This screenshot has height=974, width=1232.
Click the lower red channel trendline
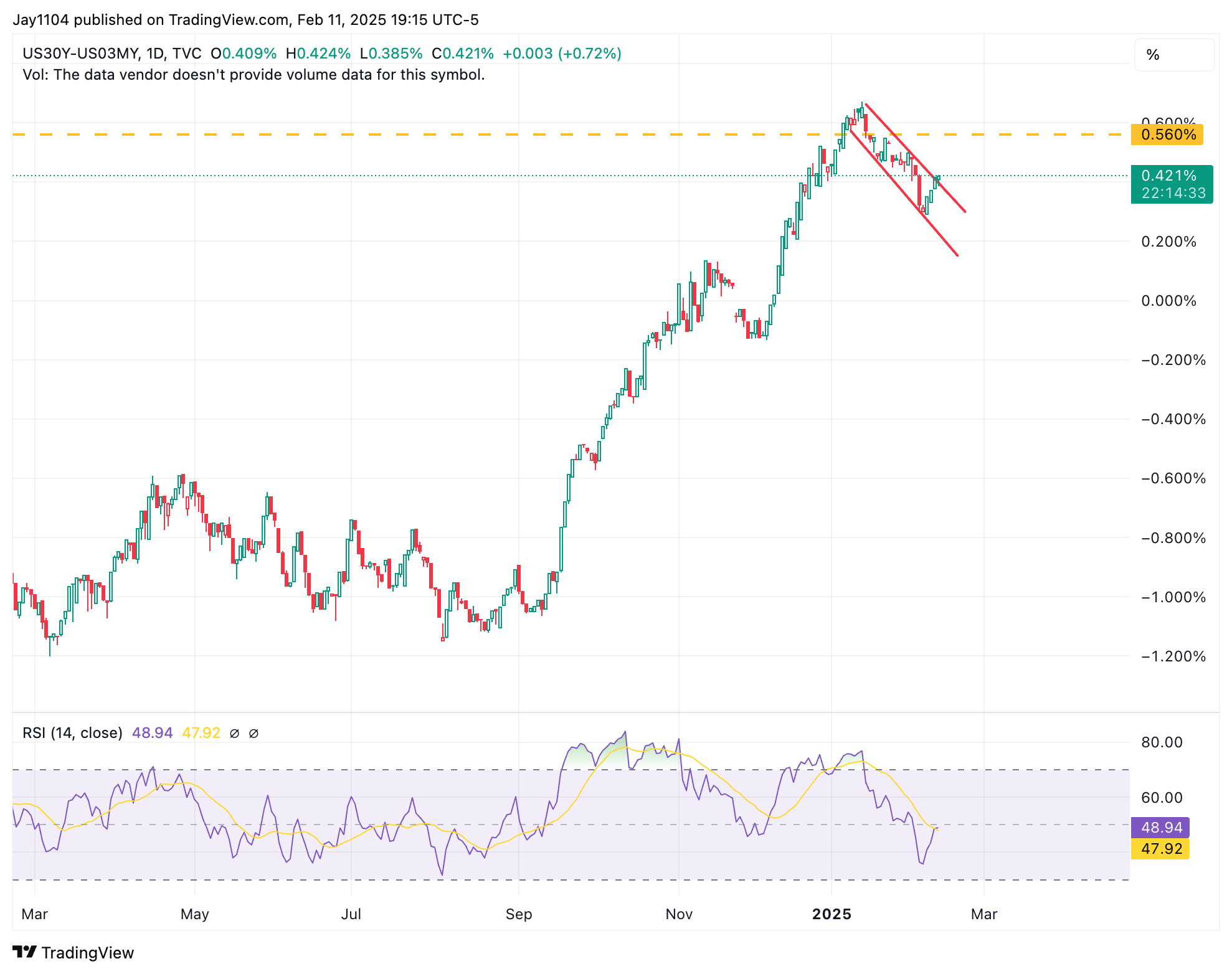click(x=904, y=193)
